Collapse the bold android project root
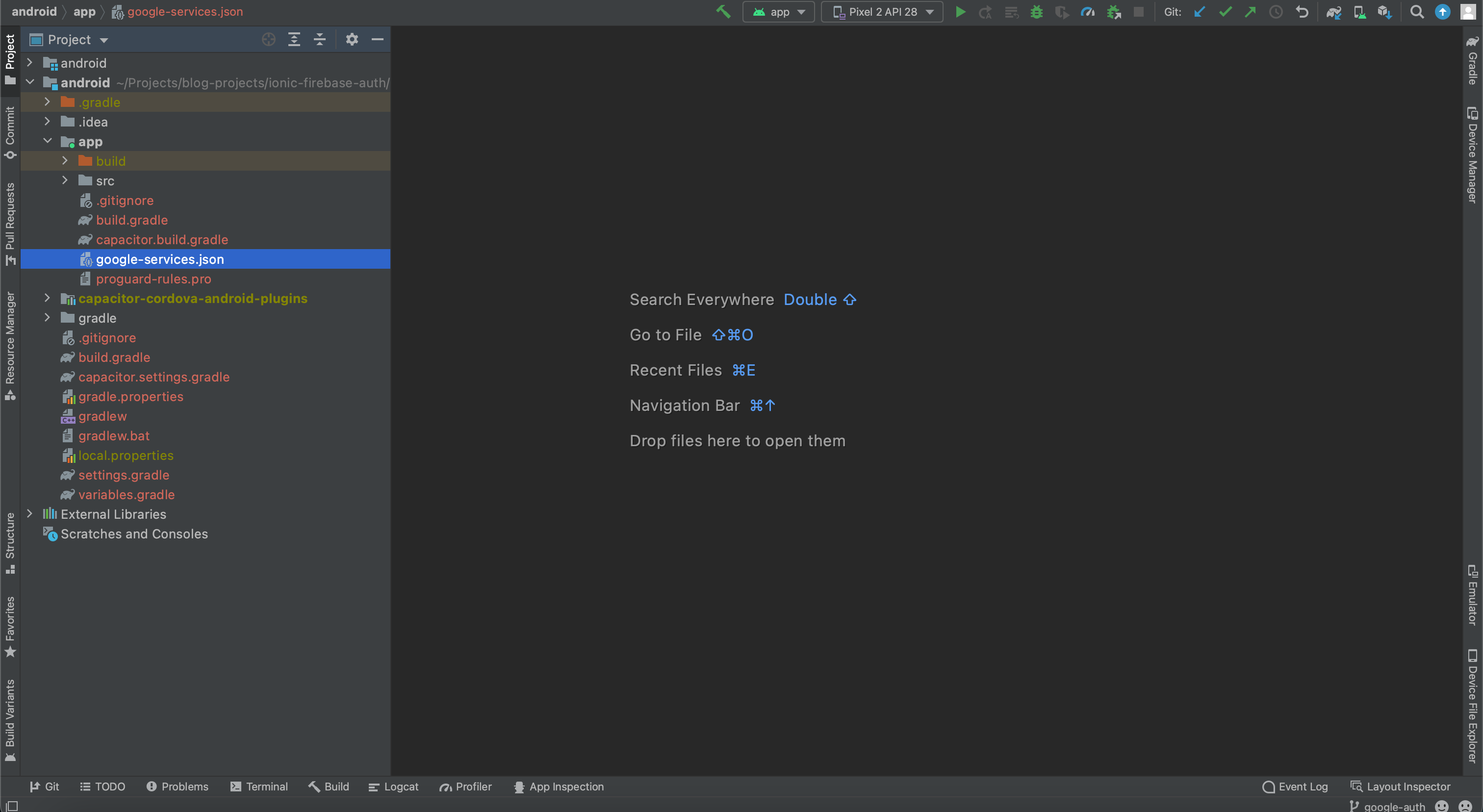The height and width of the screenshot is (812, 1483). click(x=30, y=82)
